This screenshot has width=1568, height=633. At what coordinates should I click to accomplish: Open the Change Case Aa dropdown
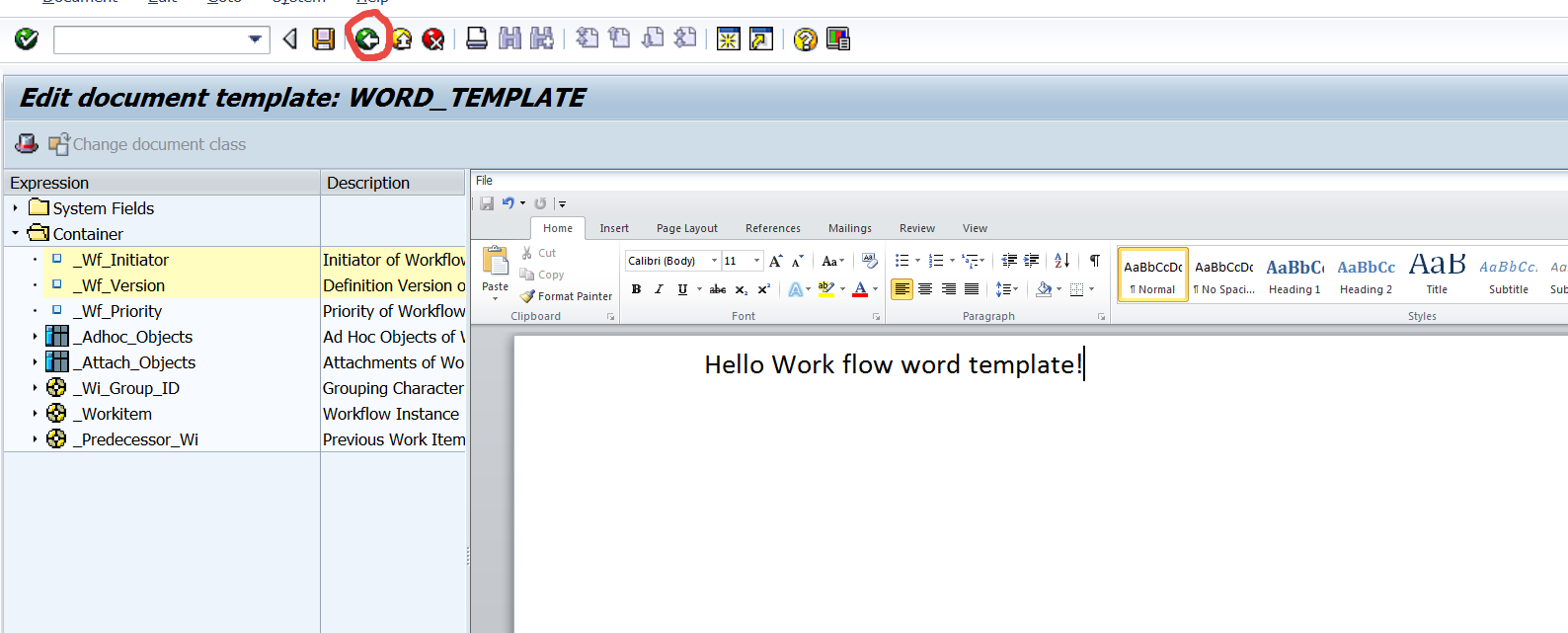(x=833, y=261)
